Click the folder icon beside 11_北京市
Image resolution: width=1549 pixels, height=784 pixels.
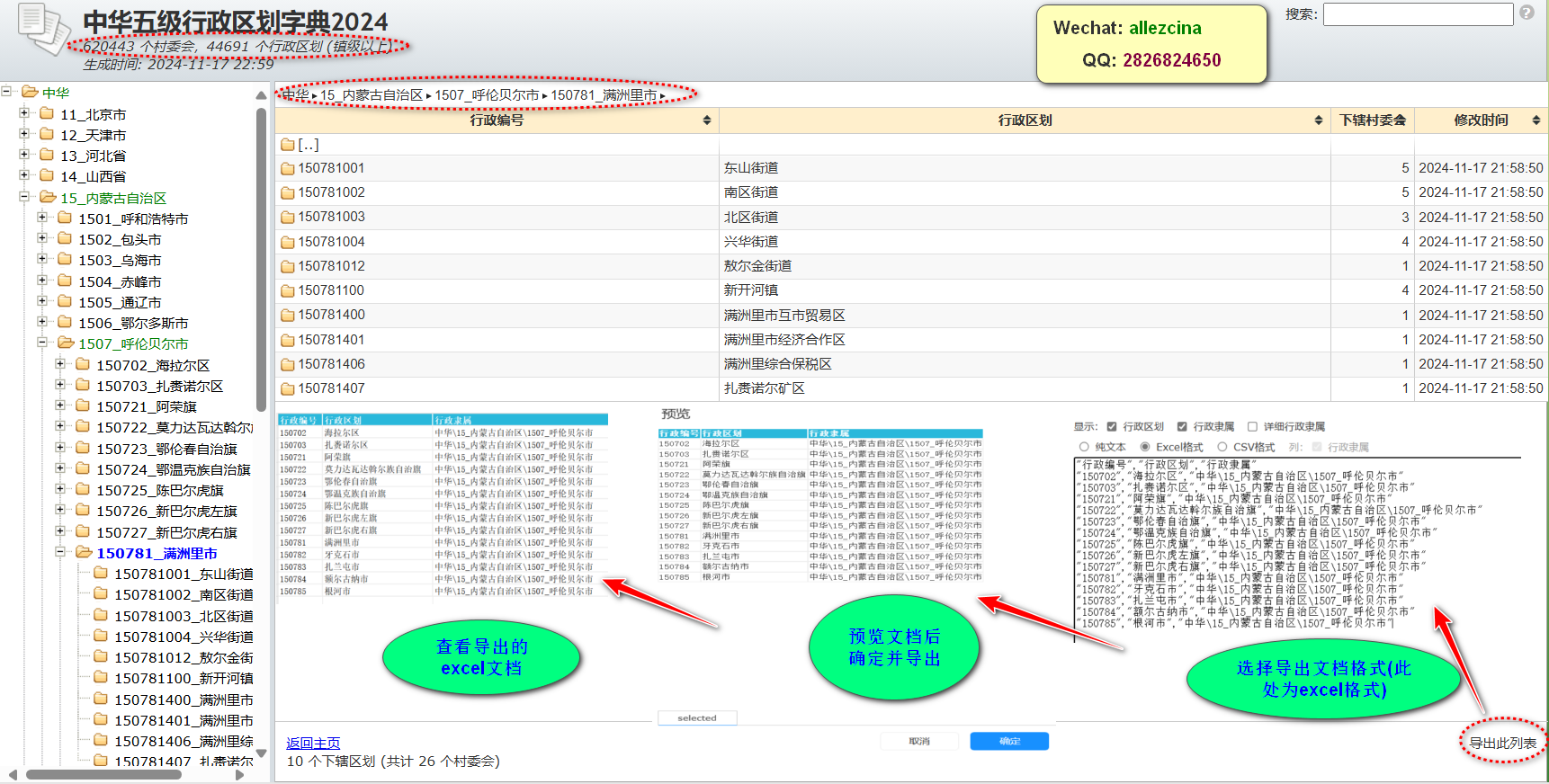coord(47,113)
